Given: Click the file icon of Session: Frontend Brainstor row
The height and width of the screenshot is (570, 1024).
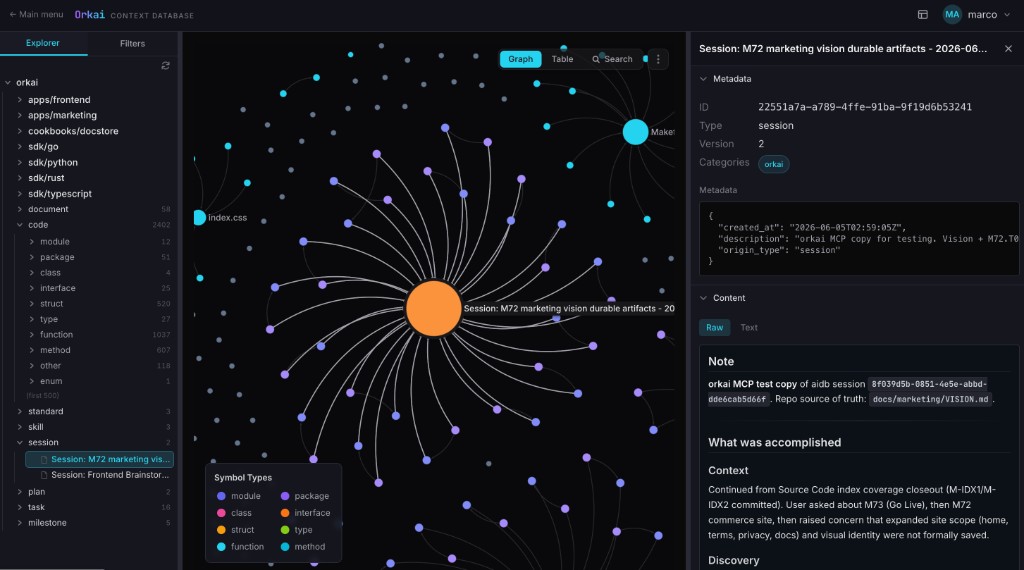Looking at the screenshot, I should (x=44, y=475).
